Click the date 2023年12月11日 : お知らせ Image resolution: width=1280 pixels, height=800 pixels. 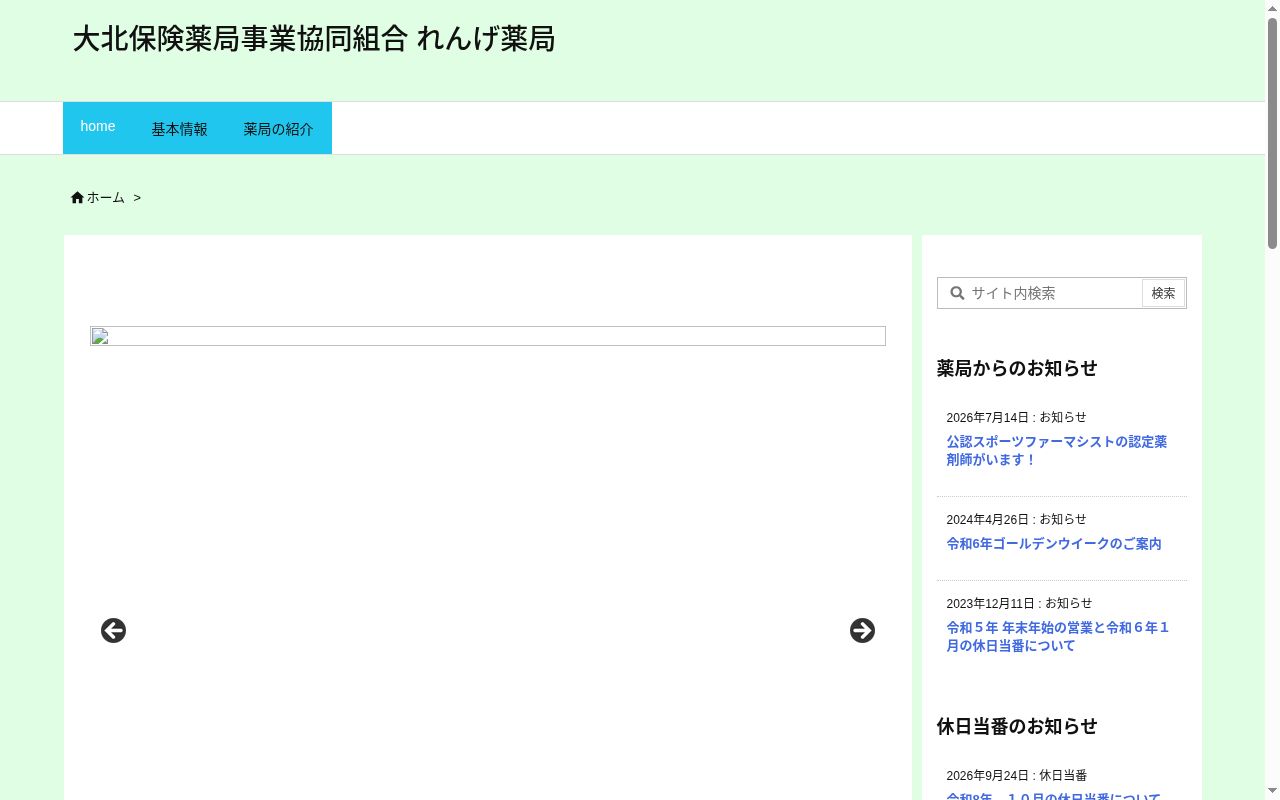[x=1019, y=604]
